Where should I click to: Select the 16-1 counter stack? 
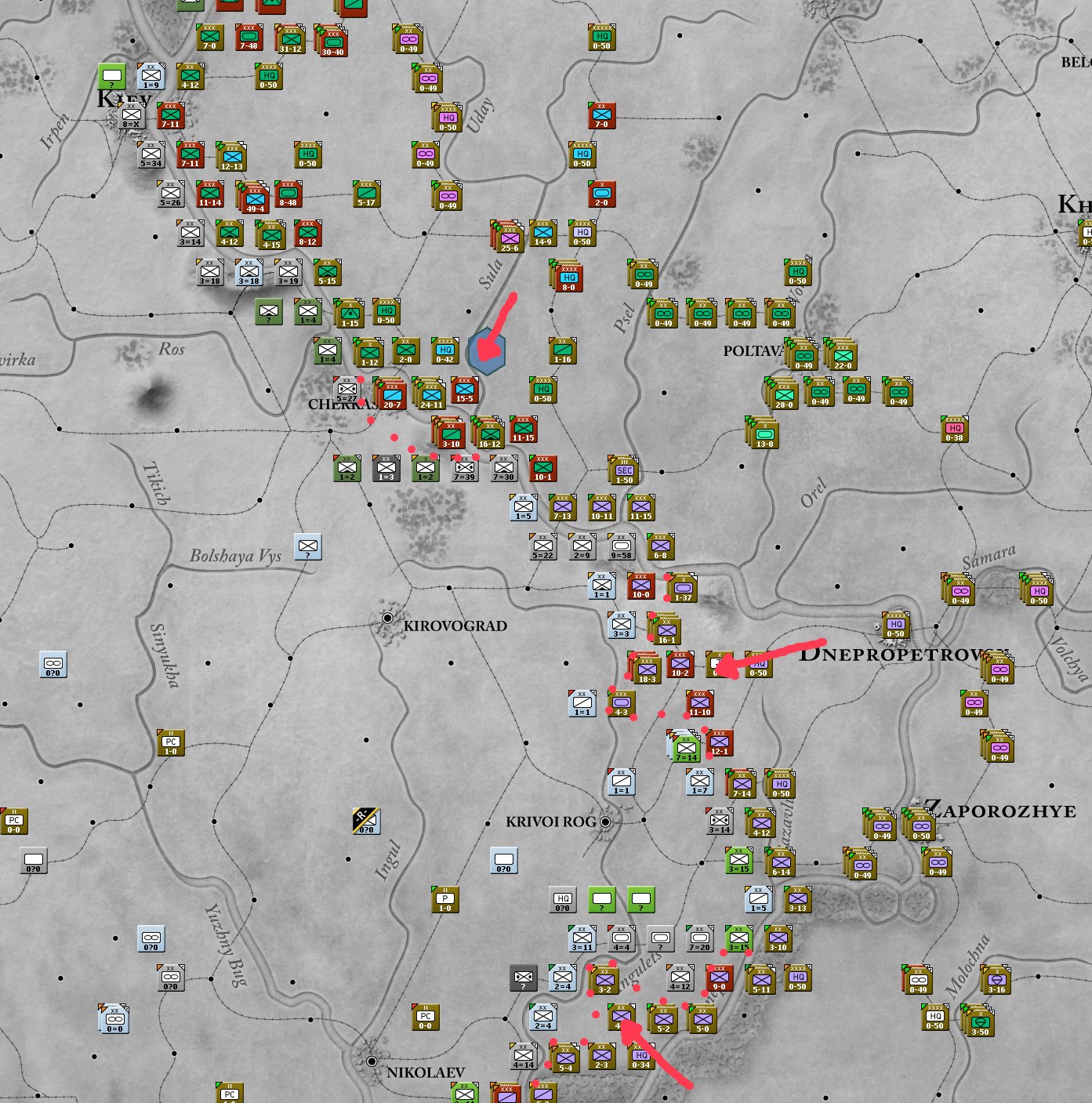pyautogui.click(x=664, y=629)
